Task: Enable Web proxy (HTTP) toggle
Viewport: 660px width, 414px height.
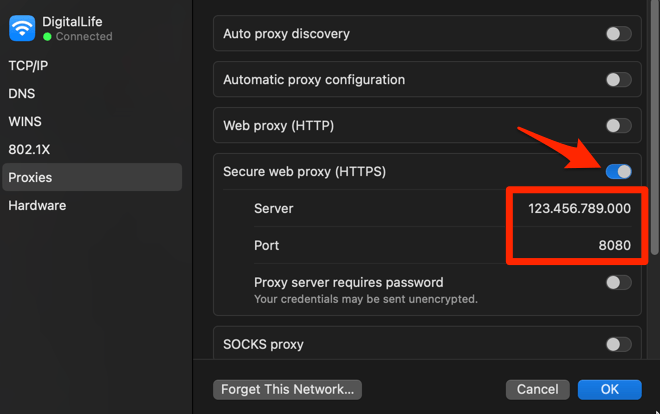Action: tap(618, 126)
